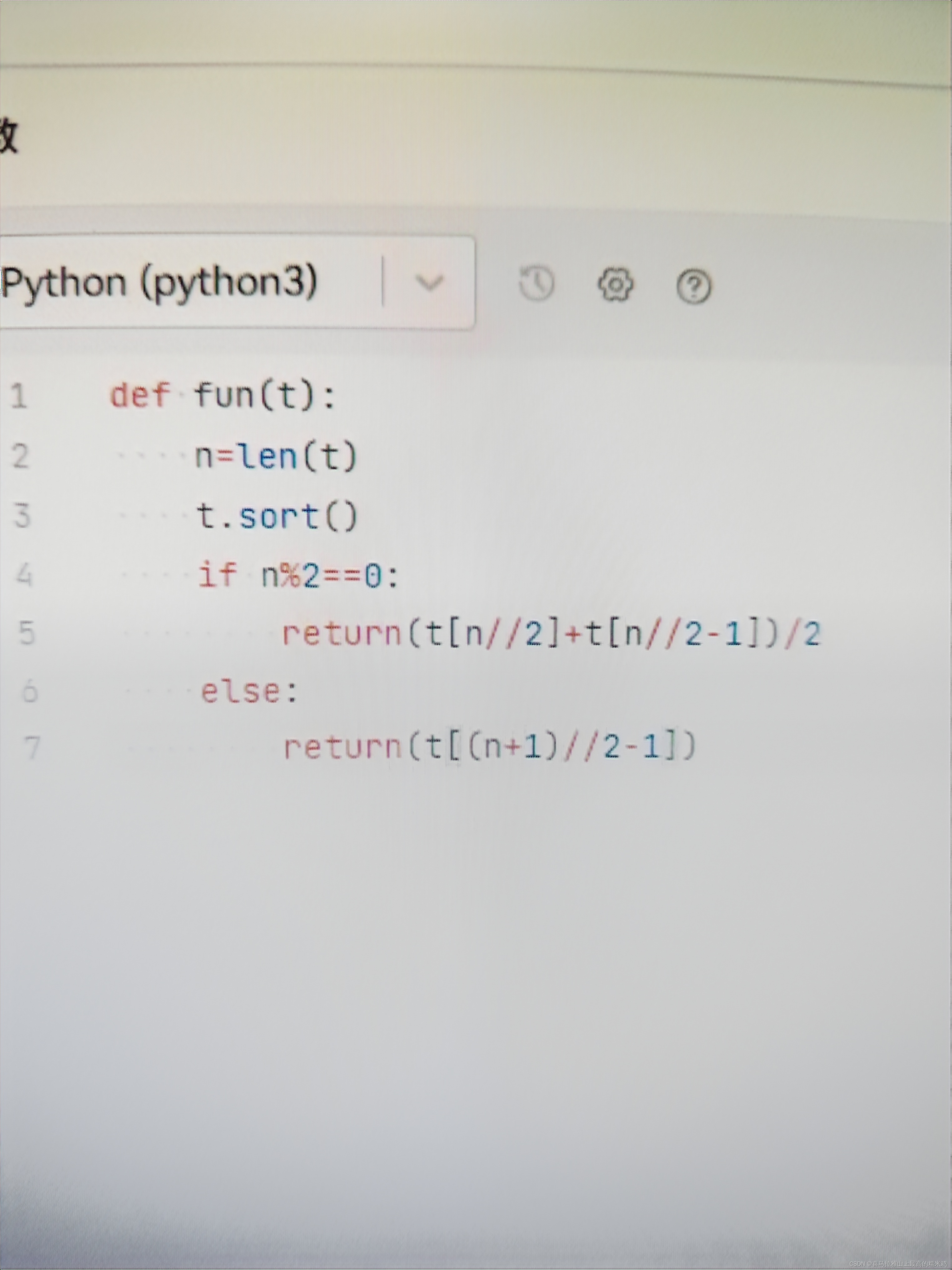Click line number 3 in gutter

[x=22, y=516]
